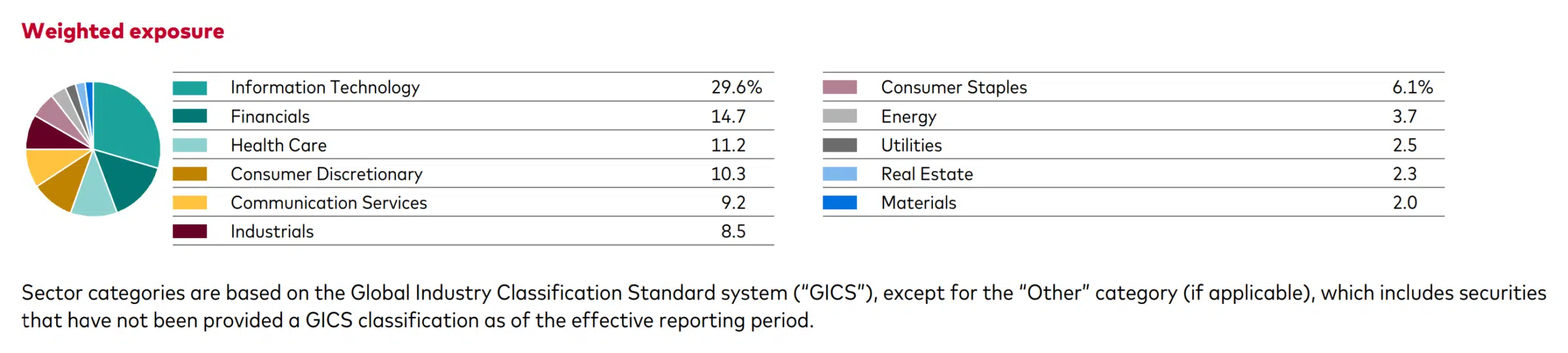
Task: Click the Consumer Staples label
Action: point(954,88)
